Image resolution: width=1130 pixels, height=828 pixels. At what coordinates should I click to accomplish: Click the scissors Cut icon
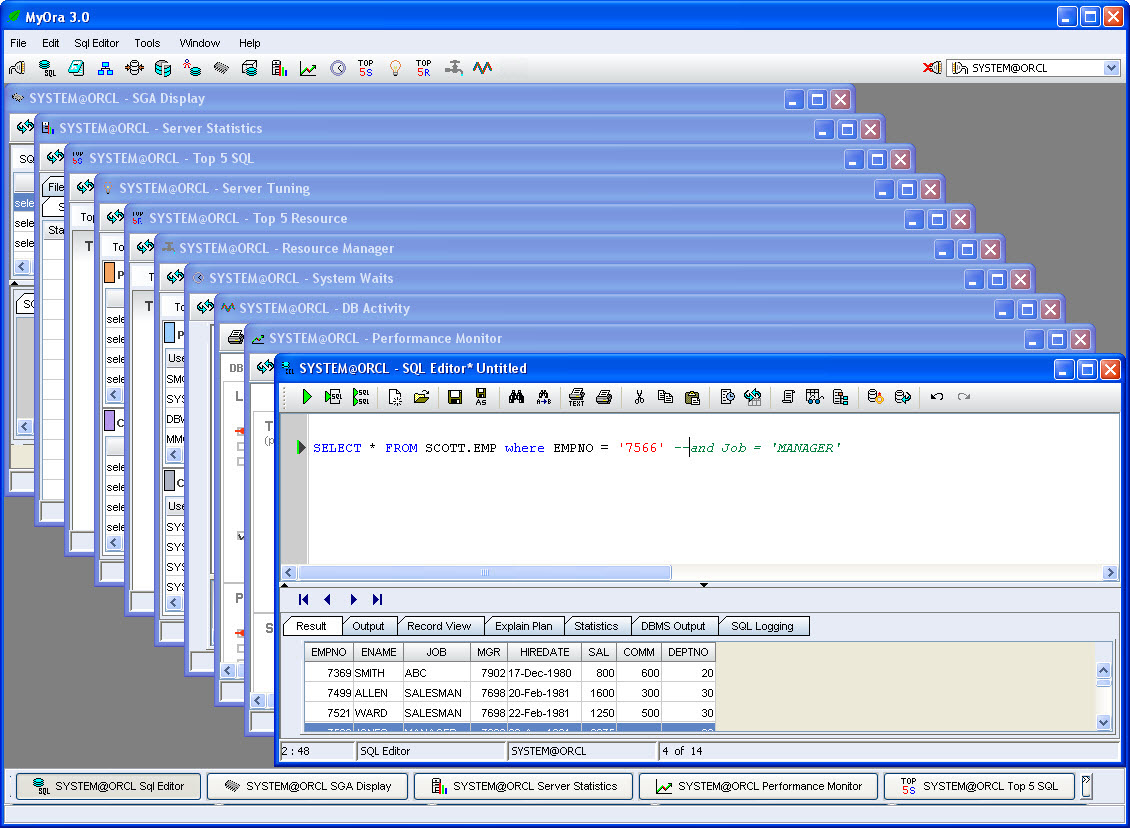tap(639, 397)
